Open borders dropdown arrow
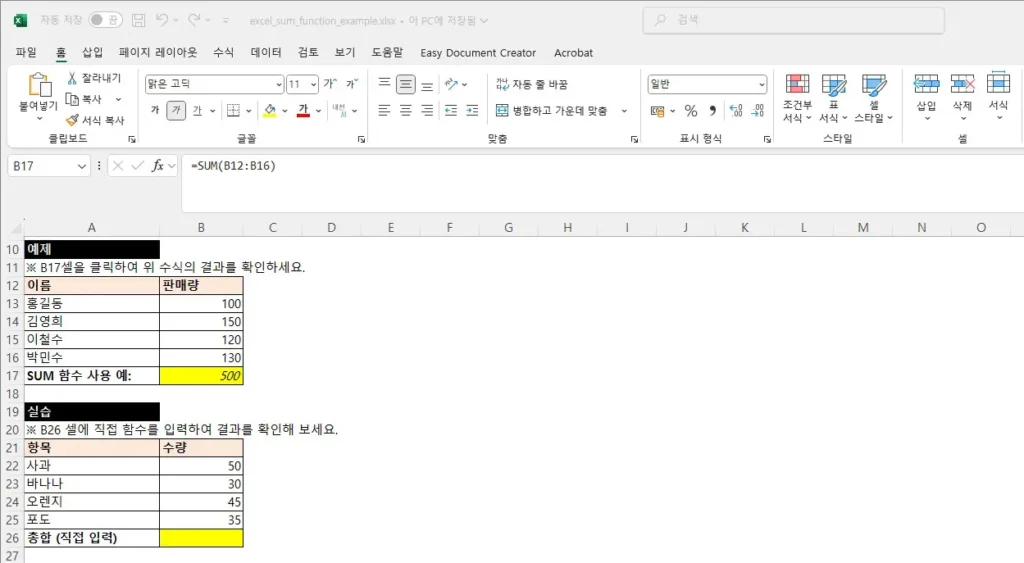The width and height of the screenshot is (1024, 563). point(249,111)
